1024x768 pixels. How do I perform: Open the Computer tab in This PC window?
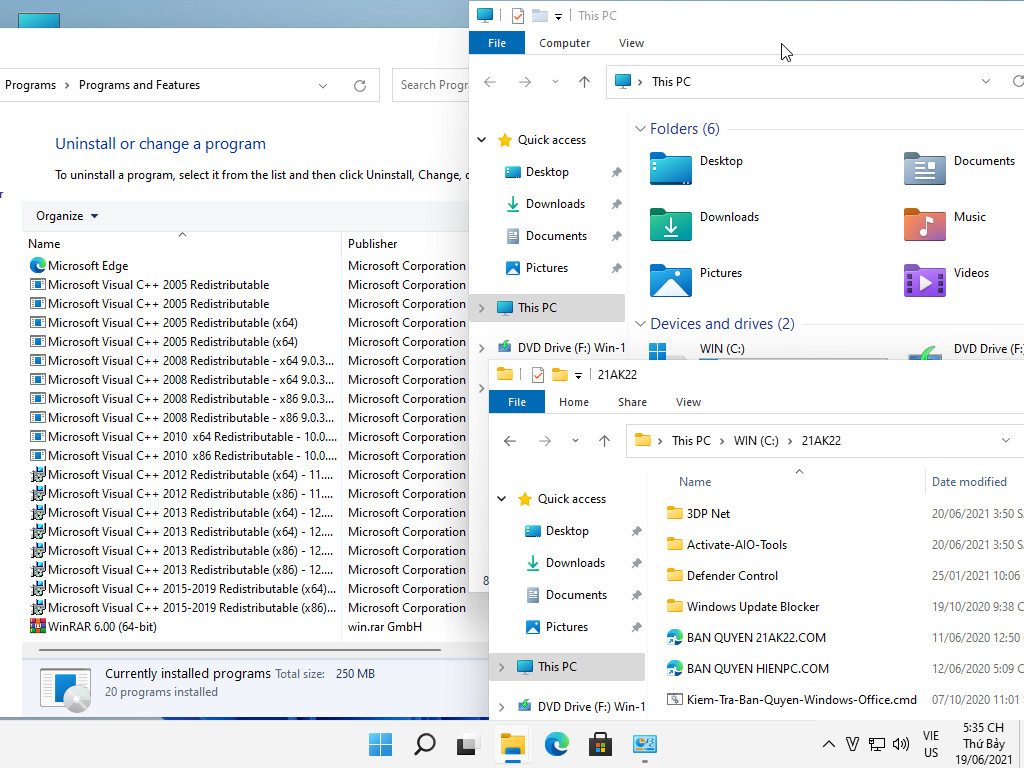[x=564, y=43]
